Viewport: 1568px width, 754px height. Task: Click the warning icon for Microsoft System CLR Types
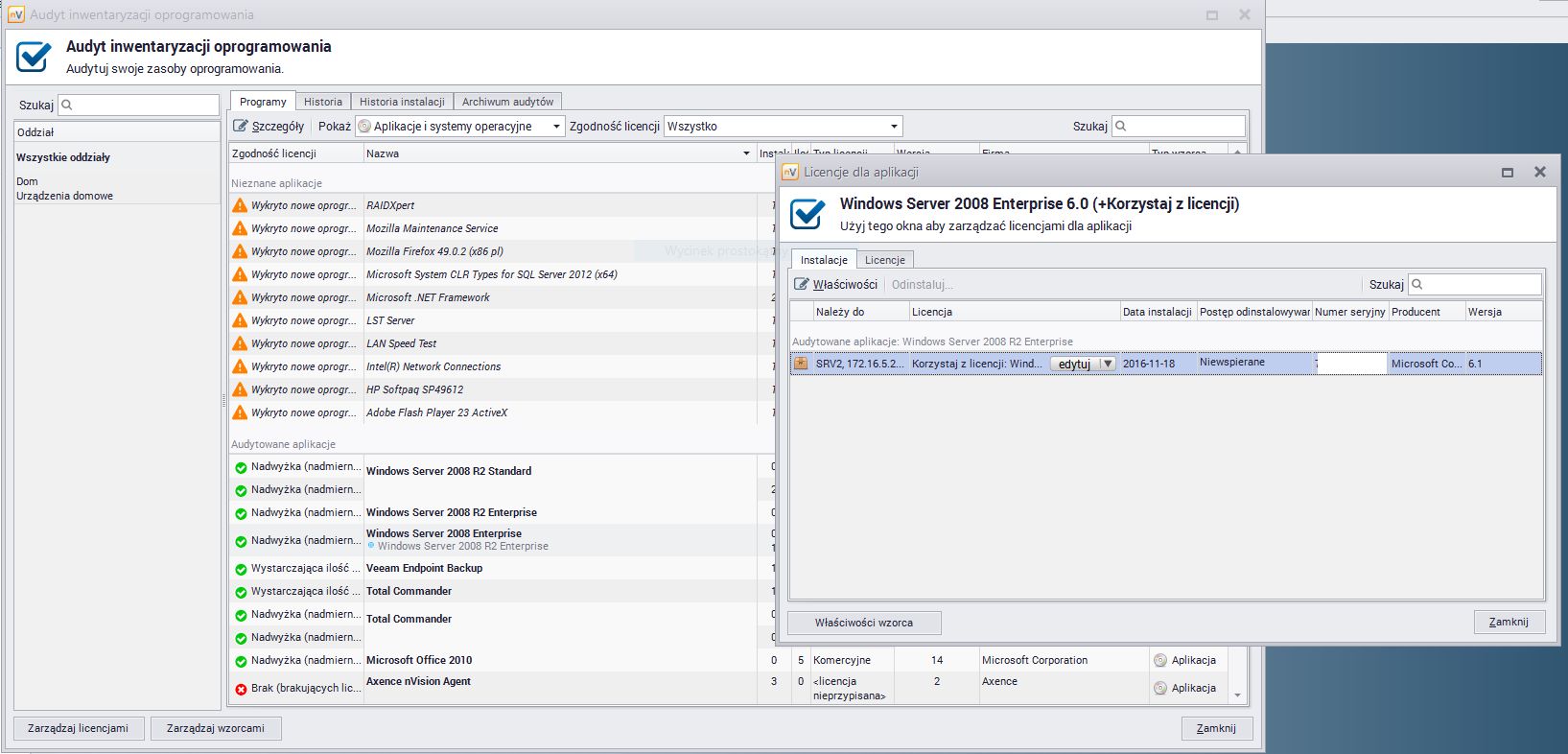coord(240,274)
